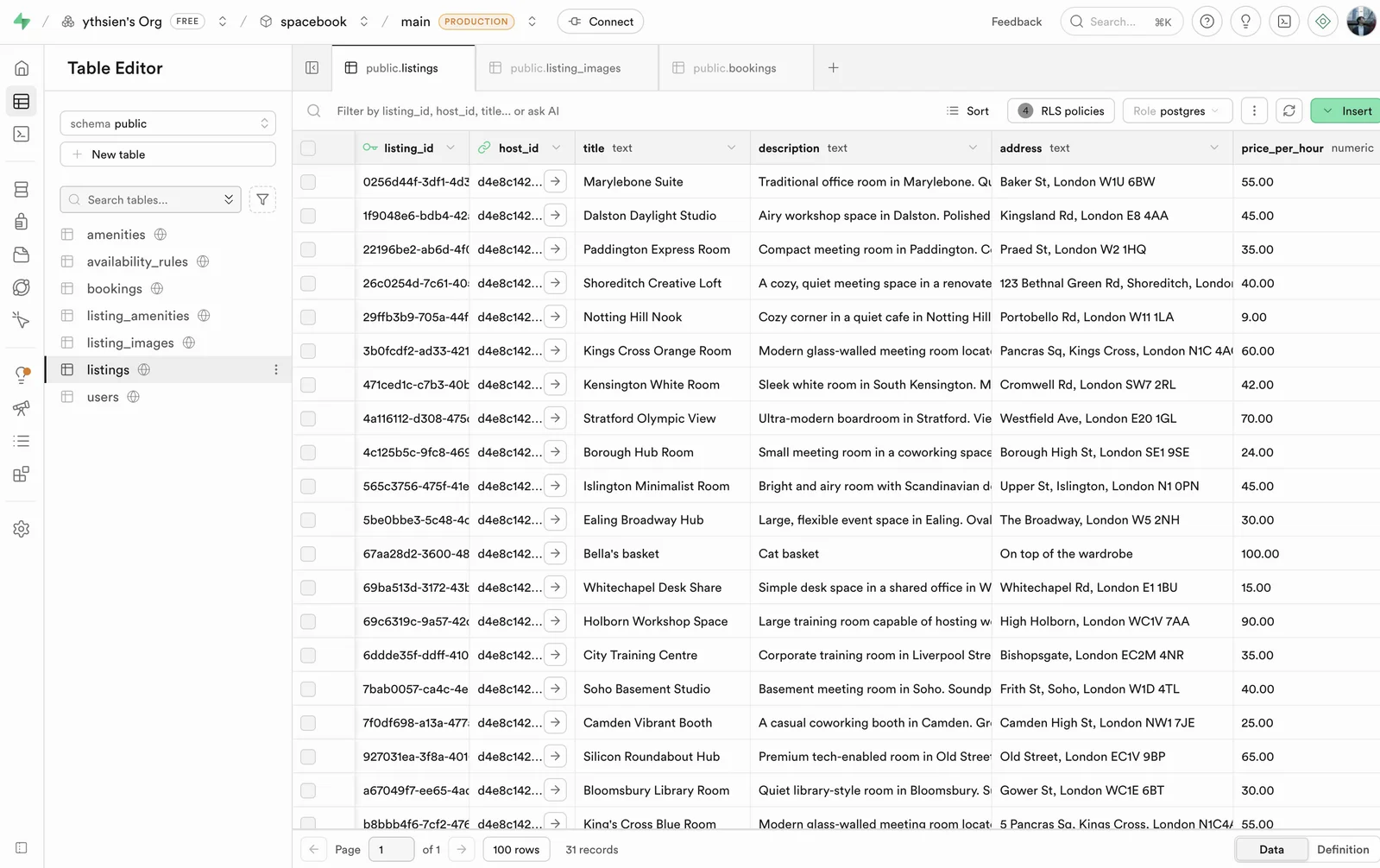Open the Edge Functions sidebar icon
The image size is (1380, 868).
[x=22, y=287]
